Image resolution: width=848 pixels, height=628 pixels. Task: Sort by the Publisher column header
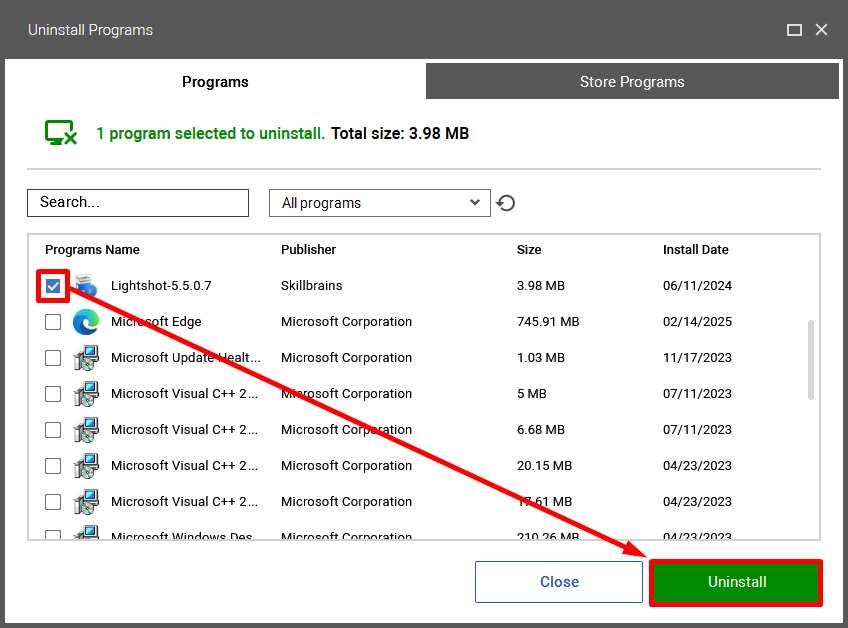click(308, 249)
